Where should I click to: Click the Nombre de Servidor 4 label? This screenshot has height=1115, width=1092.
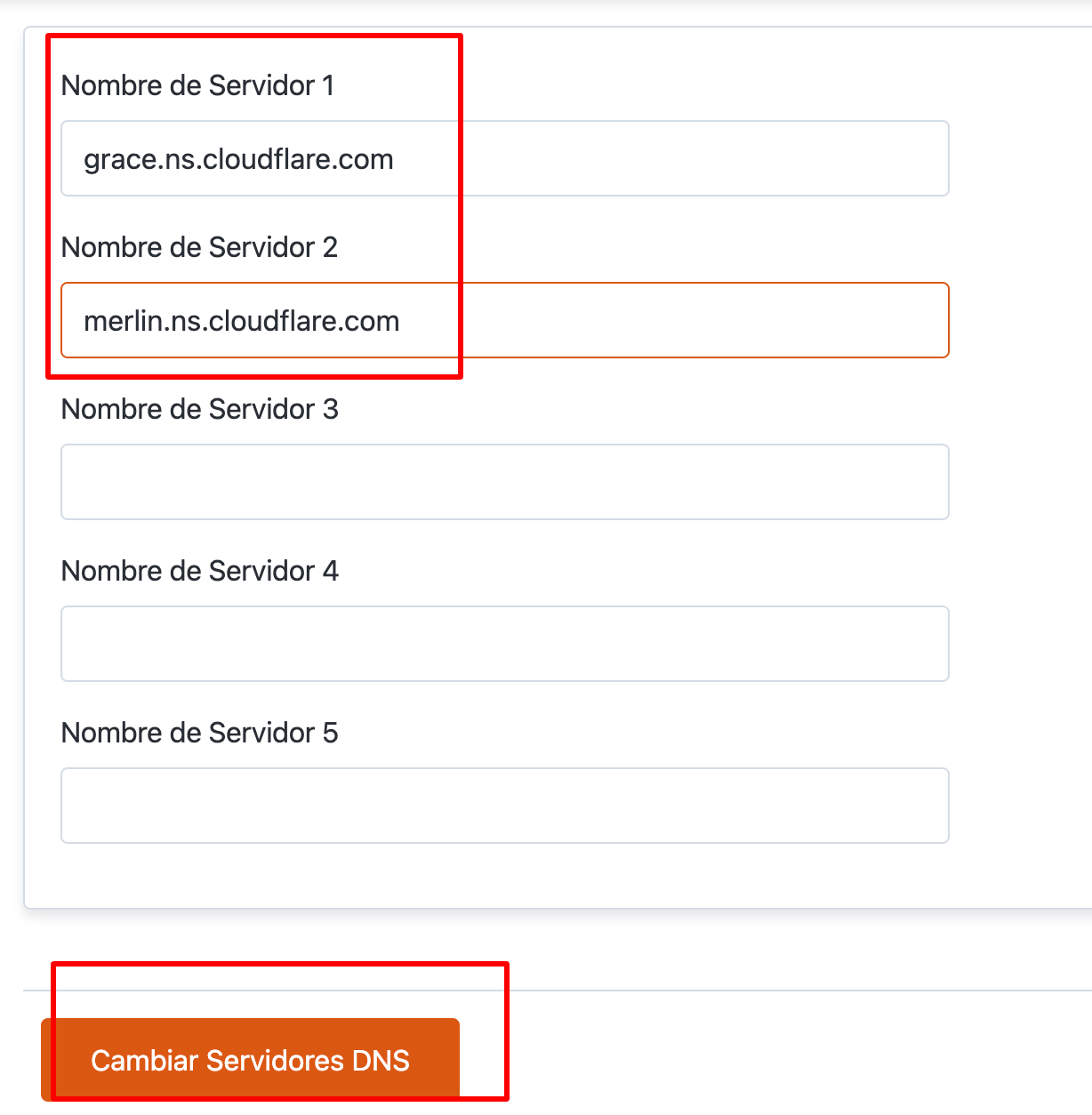click(x=199, y=571)
